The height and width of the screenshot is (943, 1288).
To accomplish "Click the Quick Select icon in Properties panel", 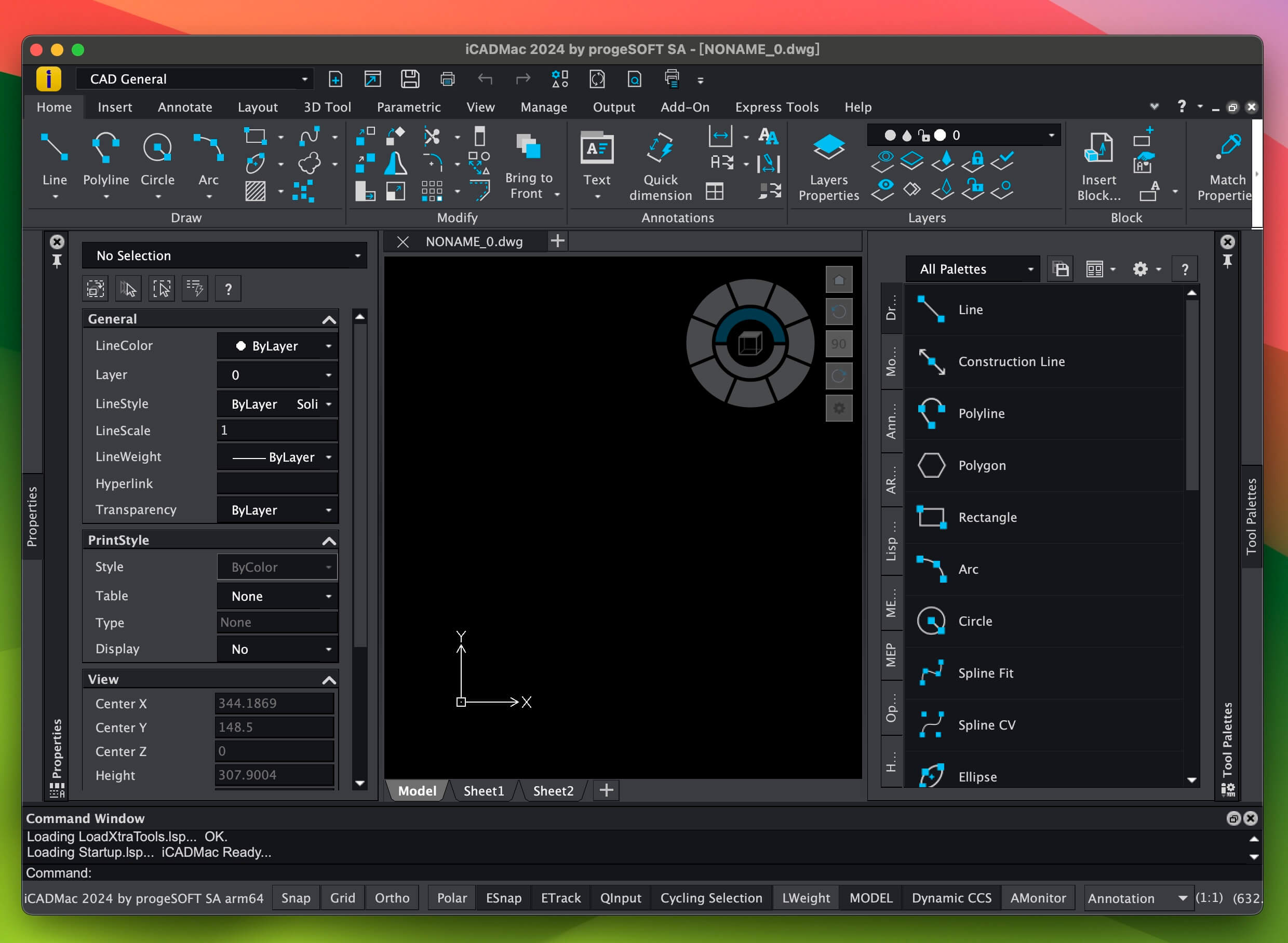I will coord(195,289).
